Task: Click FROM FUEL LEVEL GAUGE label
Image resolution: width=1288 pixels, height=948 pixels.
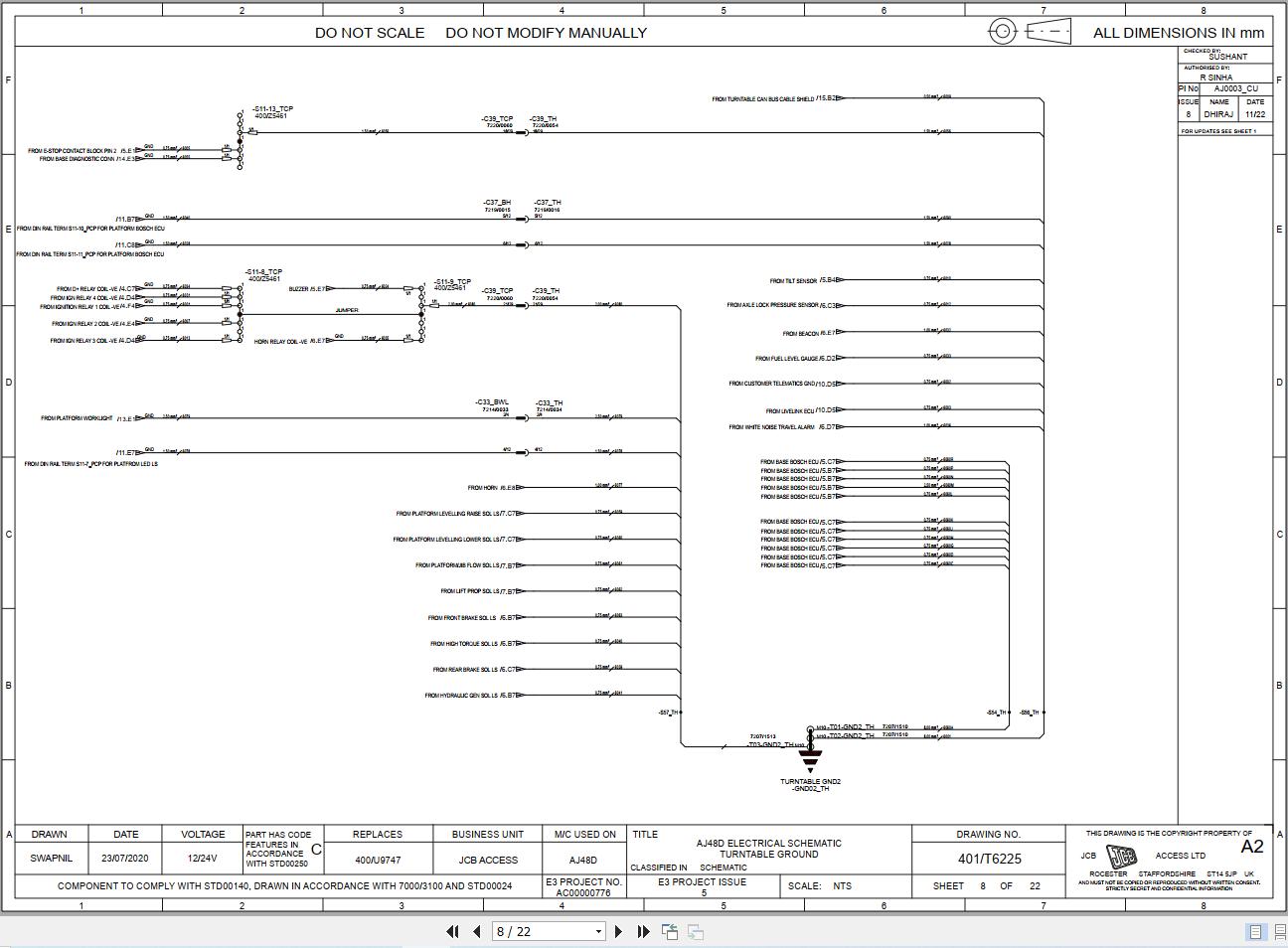Action: coord(787,359)
